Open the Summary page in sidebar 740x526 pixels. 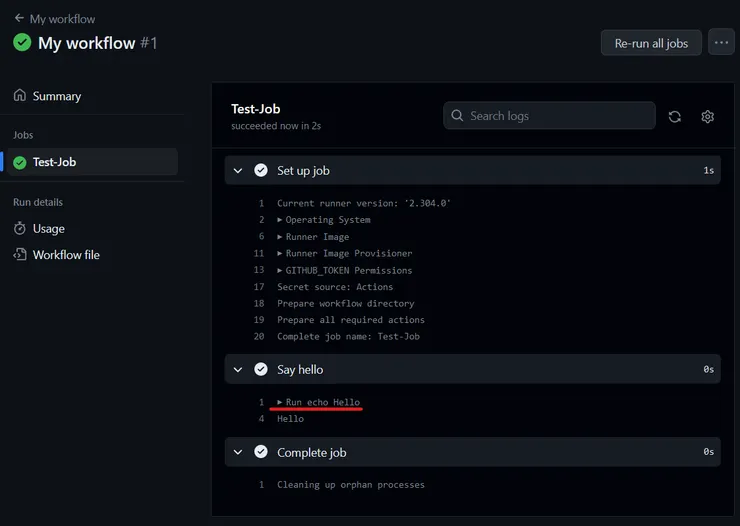[x=57, y=96]
